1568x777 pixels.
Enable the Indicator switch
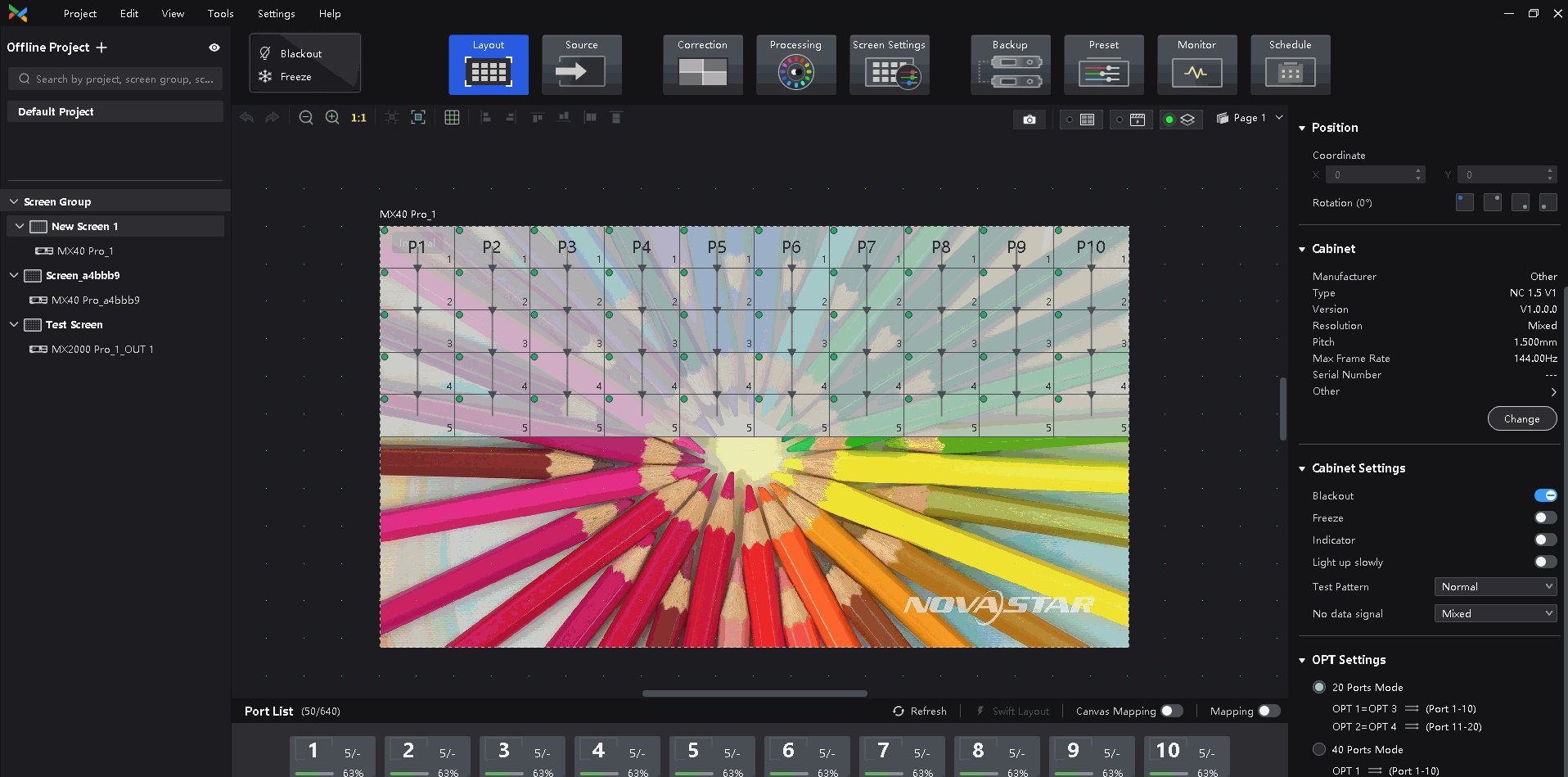tap(1545, 540)
